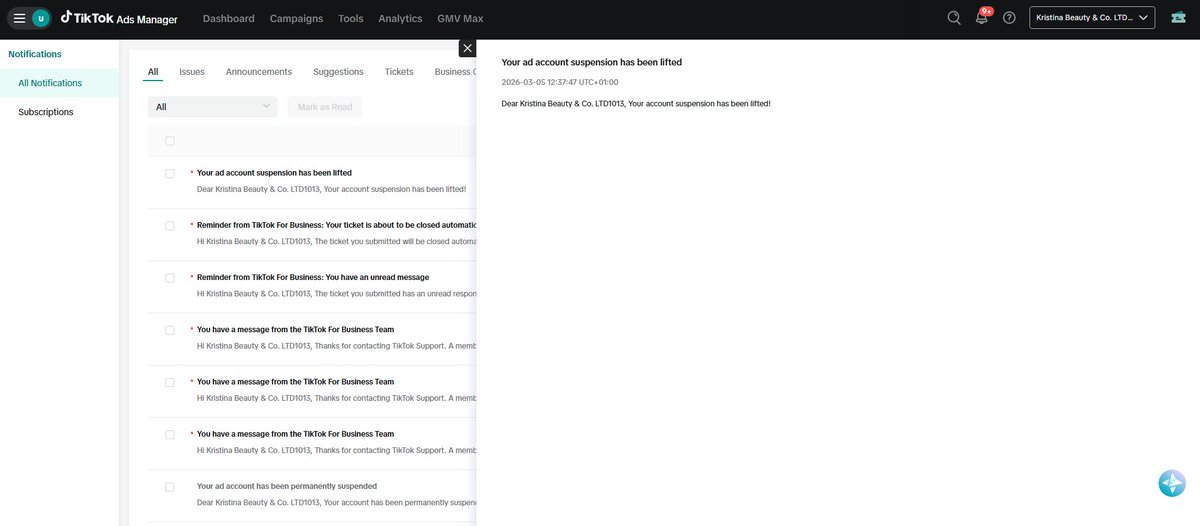Image resolution: width=1200 pixels, height=526 pixels.
Task: Open the help question mark icon
Action: (1009, 18)
